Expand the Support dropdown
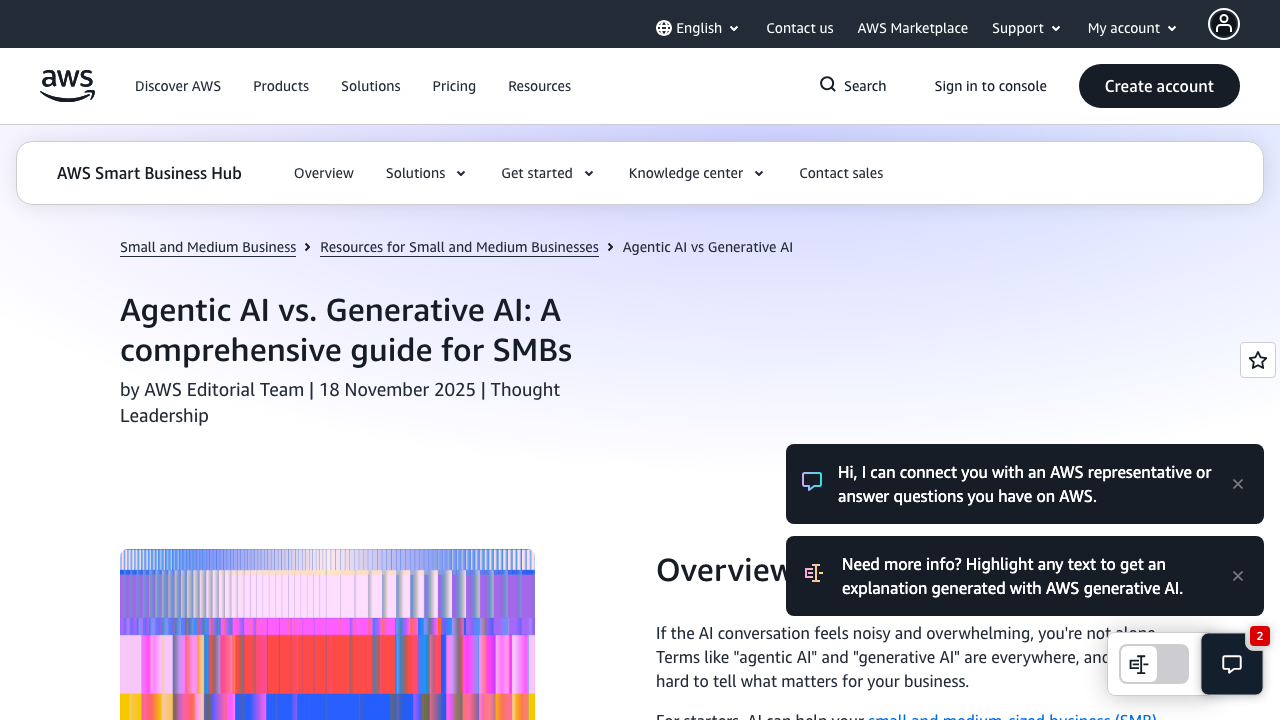Image resolution: width=1280 pixels, height=720 pixels. click(1027, 28)
